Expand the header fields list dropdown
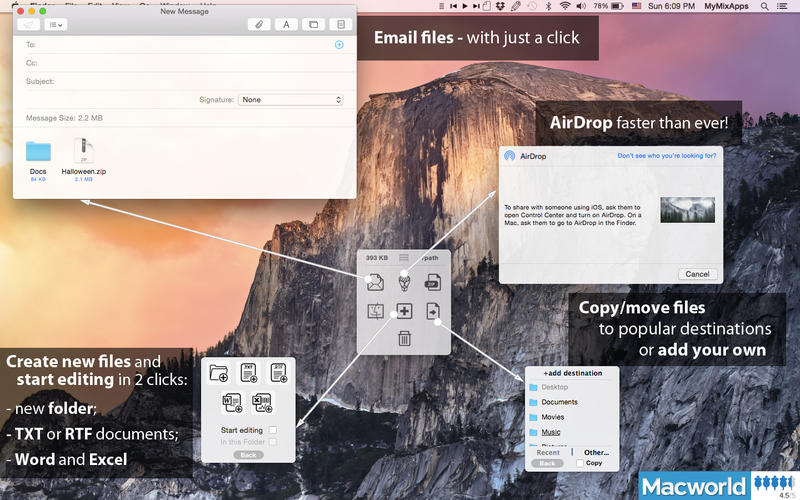 click(58, 23)
